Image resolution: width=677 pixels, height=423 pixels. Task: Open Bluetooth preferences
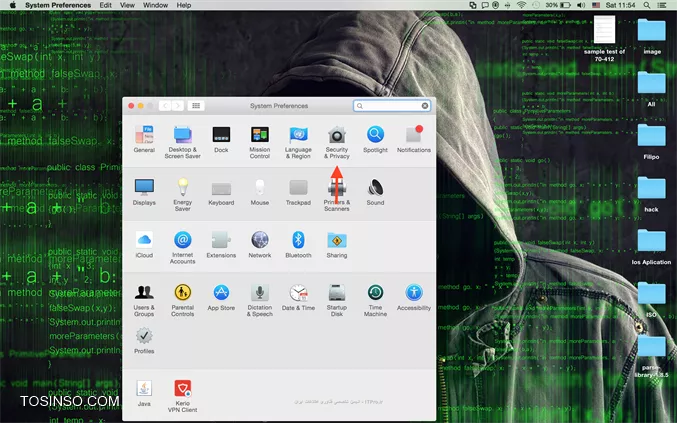click(298, 245)
